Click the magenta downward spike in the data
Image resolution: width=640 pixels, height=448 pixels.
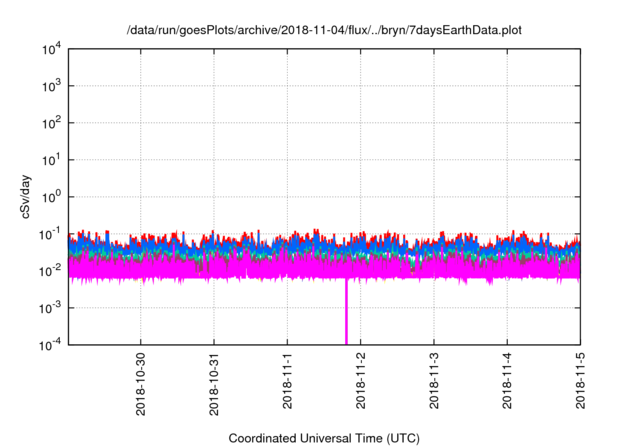[x=347, y=315]
